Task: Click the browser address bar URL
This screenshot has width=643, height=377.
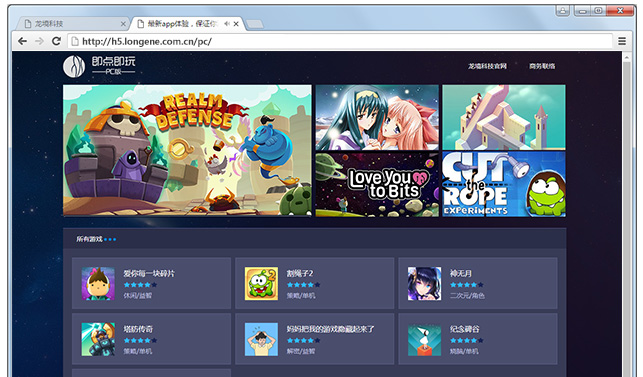Action: coord(147,41)
